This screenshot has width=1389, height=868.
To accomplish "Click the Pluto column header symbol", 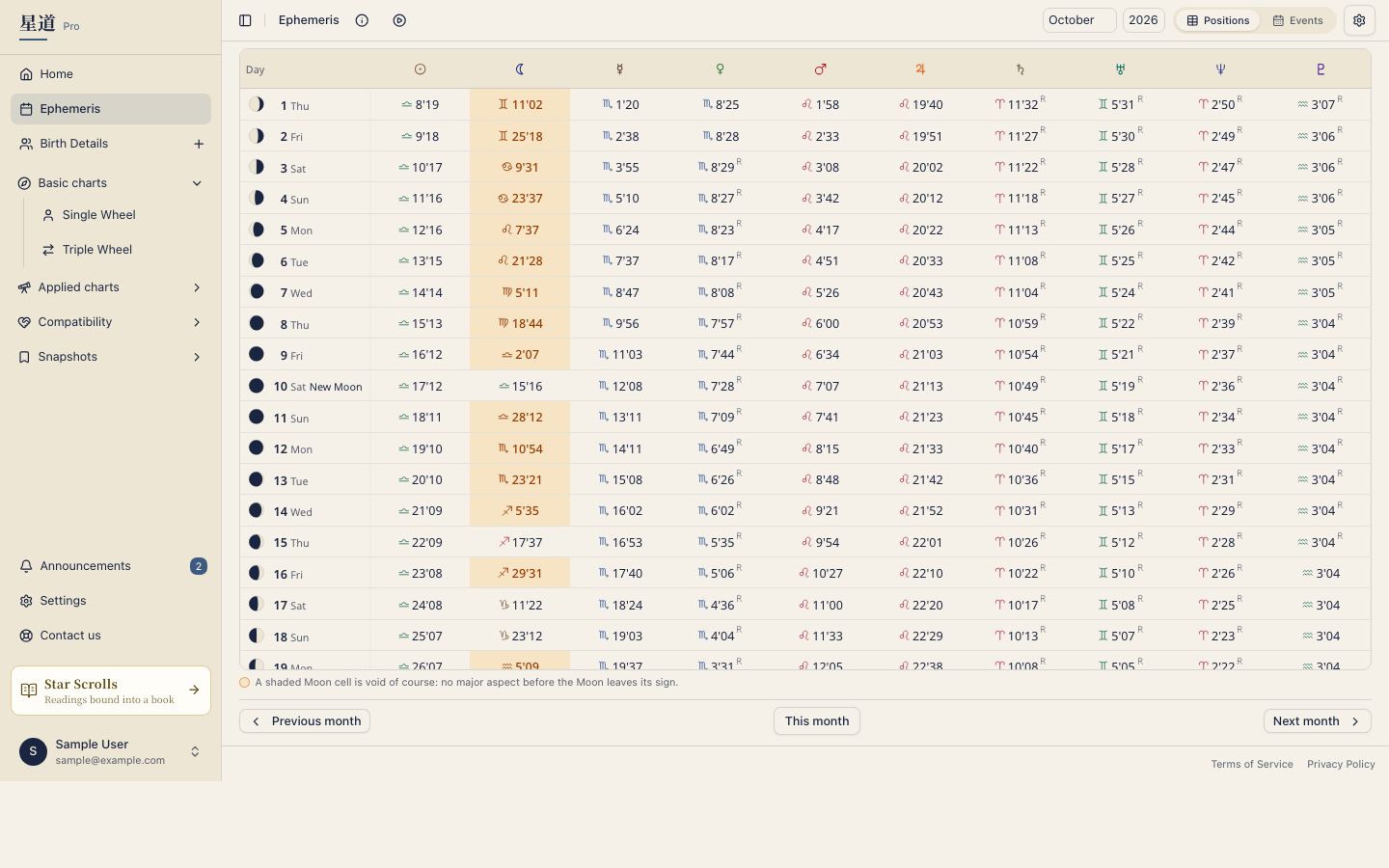I will (x=1321, y=69).
